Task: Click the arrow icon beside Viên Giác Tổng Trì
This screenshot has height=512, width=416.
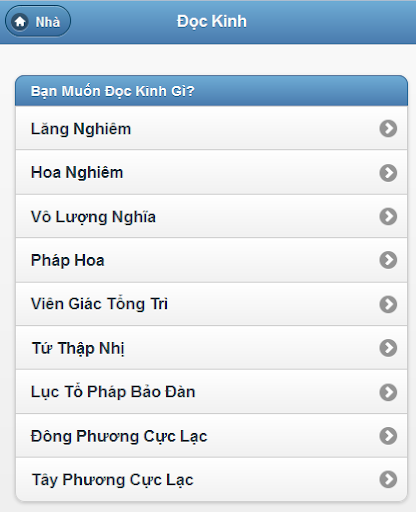Action: (x=388, y=304)
